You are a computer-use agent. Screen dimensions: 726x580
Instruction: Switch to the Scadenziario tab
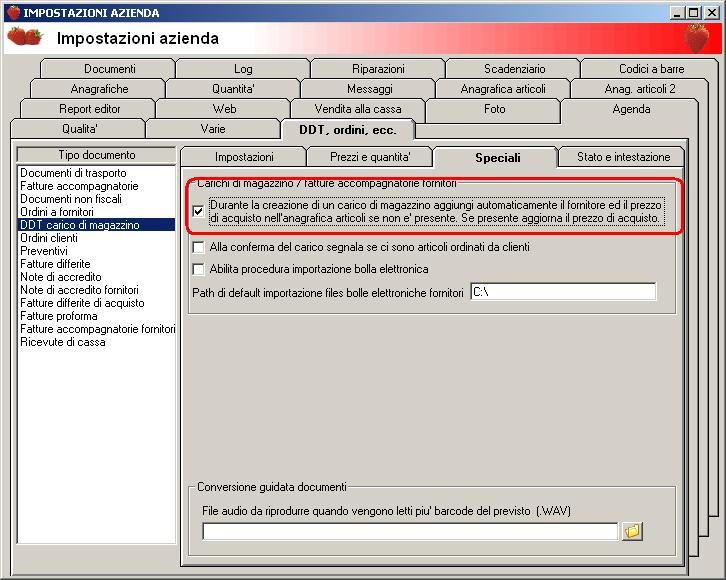coord(514,69)
